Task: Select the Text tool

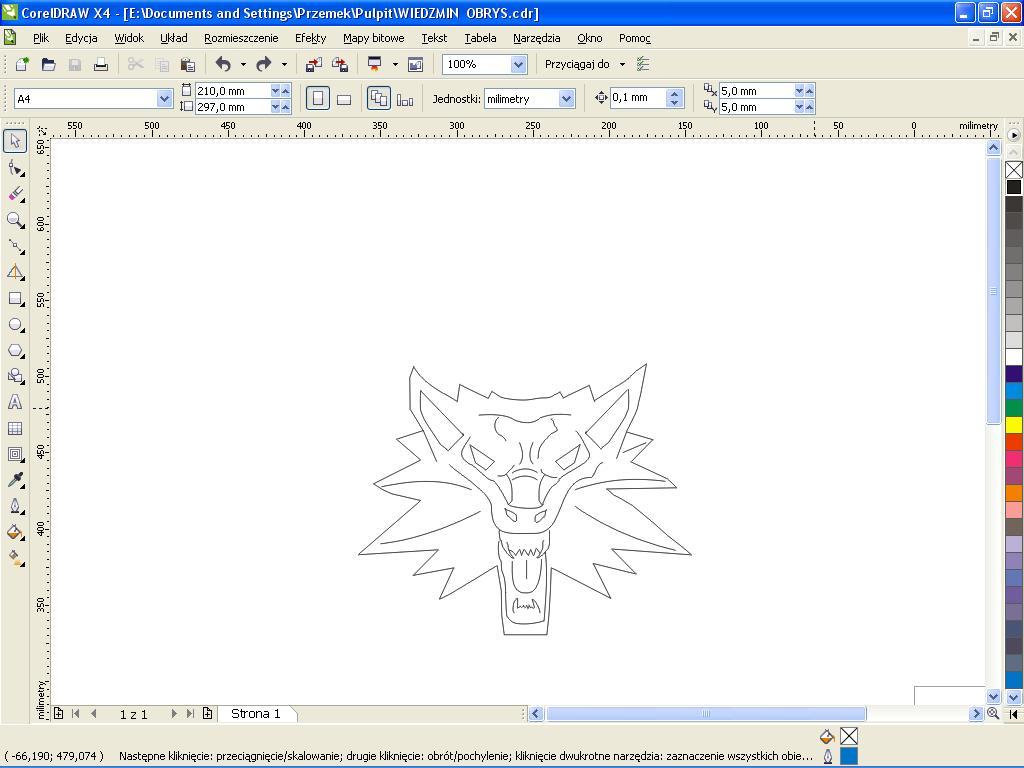Action: pos(15,402)
